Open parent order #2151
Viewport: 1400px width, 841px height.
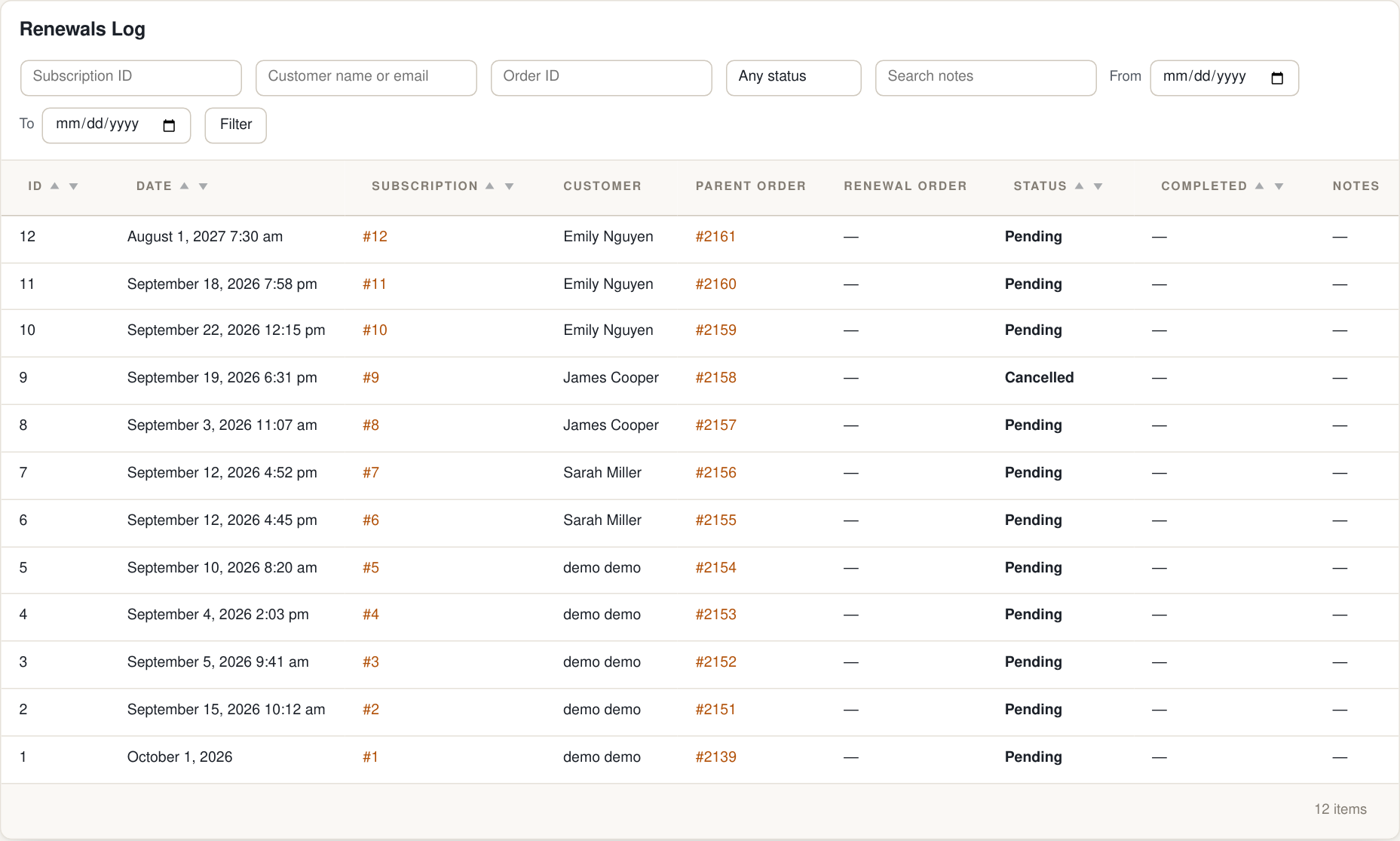pyautogui.click(x=715, y=710)
